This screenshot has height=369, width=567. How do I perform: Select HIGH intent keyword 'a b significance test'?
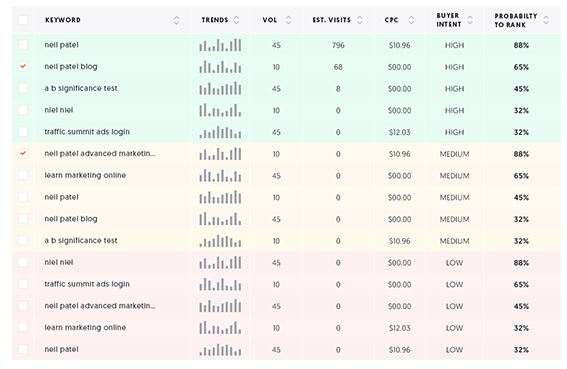[81, 88]
